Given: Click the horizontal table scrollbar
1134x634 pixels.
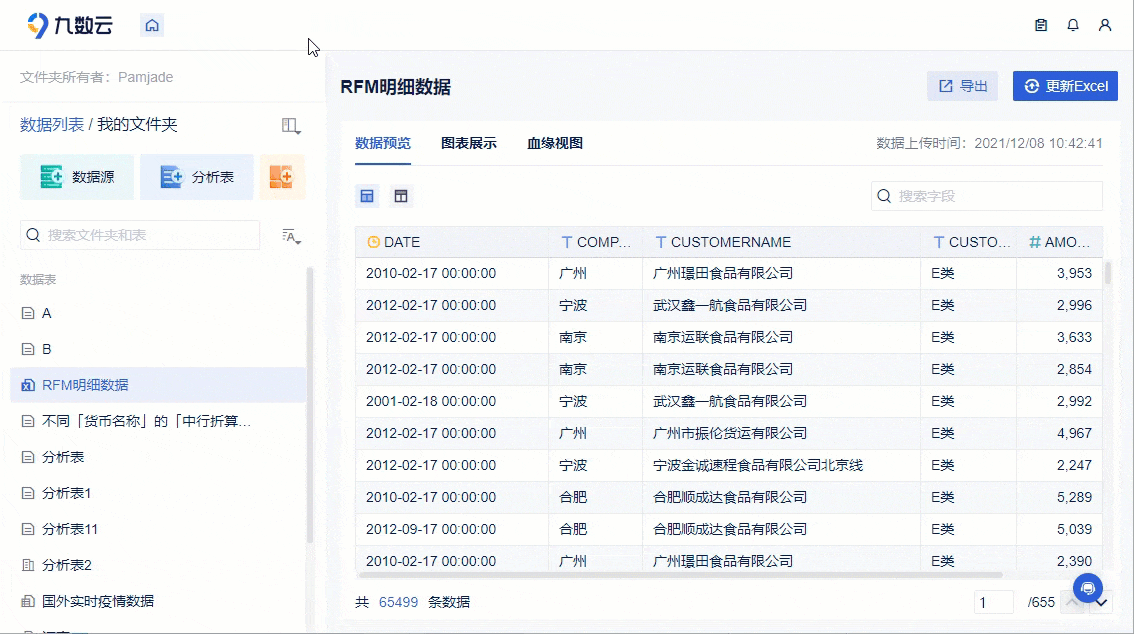Looking at the screenshot, I should (x=680, y=575).
